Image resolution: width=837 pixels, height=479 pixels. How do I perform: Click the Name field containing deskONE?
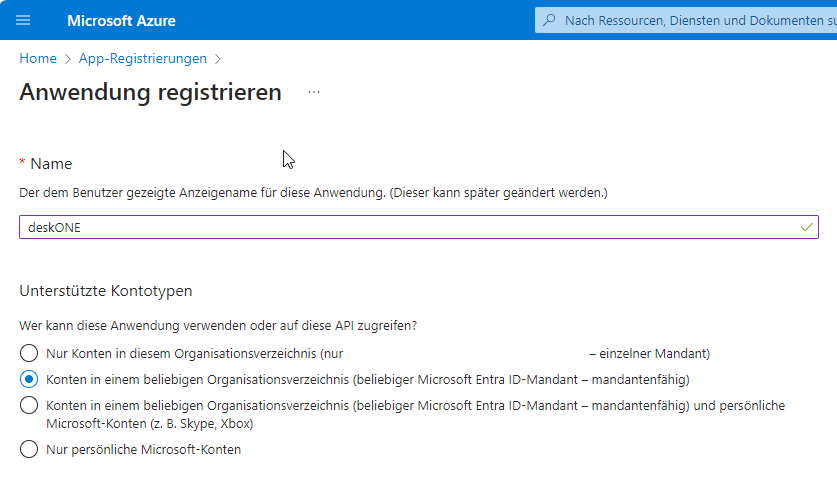(418, 227)
